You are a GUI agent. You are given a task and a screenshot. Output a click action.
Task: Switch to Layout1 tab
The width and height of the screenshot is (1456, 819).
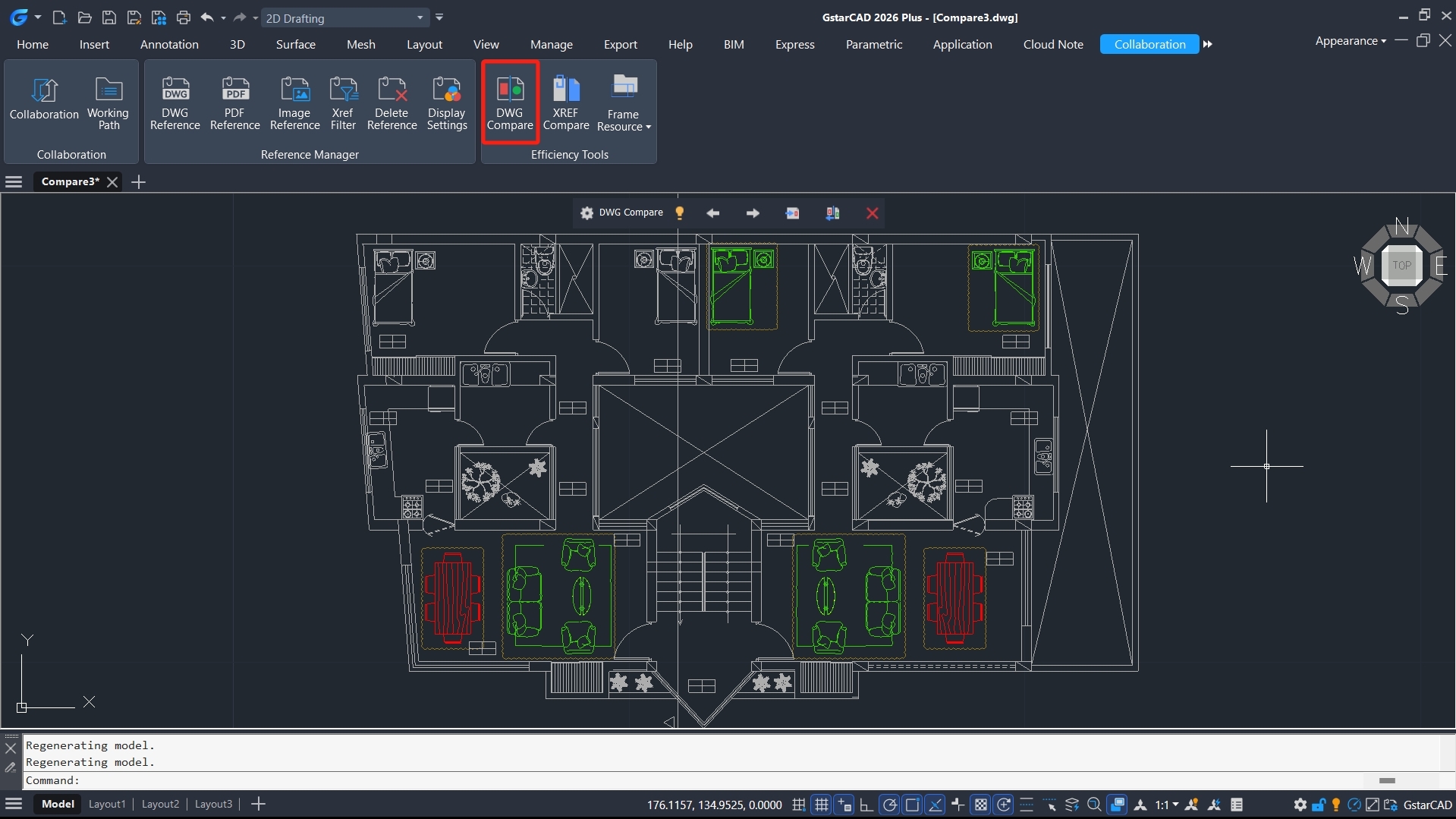(107, 804)
